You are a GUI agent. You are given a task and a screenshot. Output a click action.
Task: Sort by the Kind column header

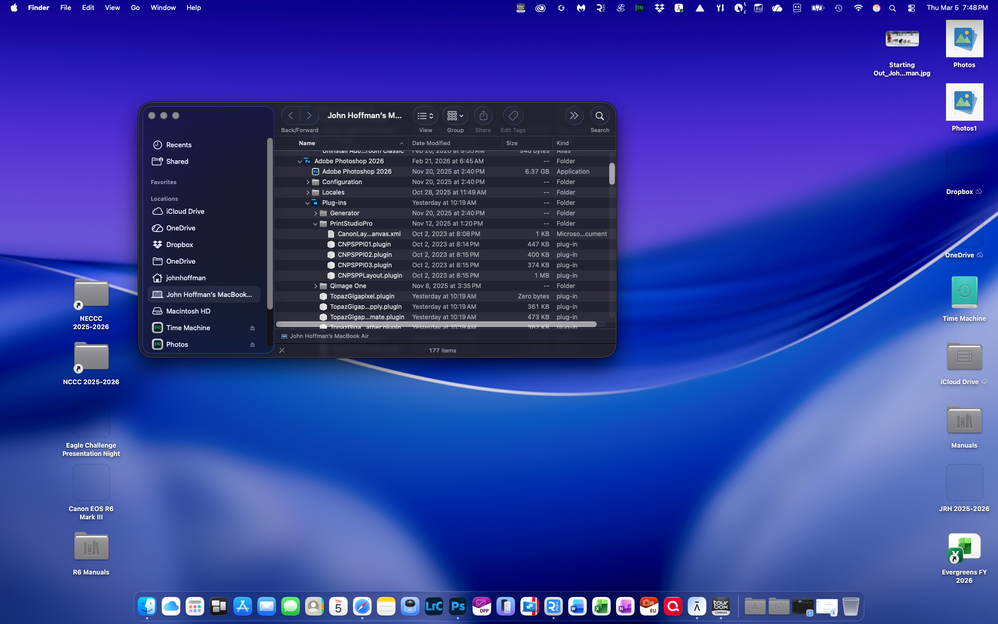(580, 143)
